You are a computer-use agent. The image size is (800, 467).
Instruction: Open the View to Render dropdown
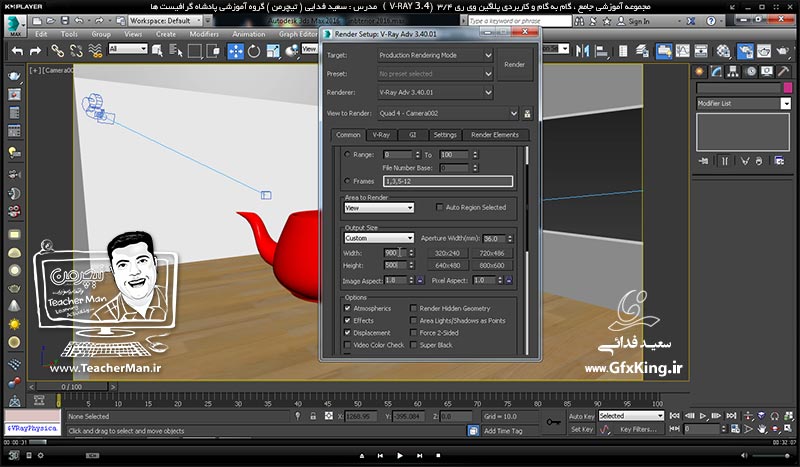pyautogui.click(x=448, y=113)
